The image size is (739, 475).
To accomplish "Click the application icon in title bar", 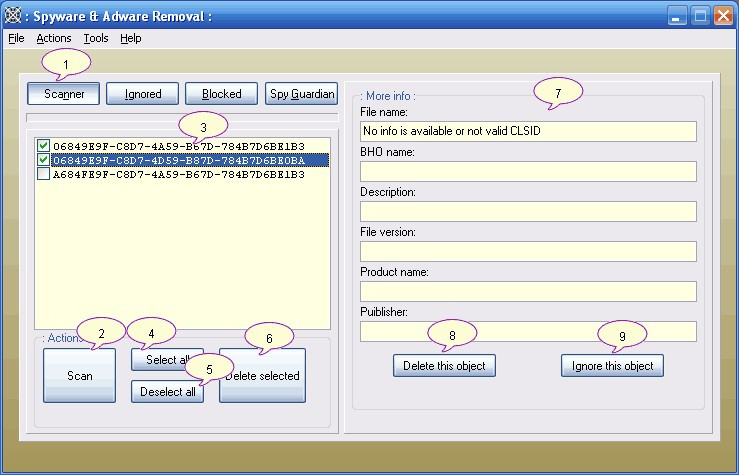I will [x=13, y=16].
